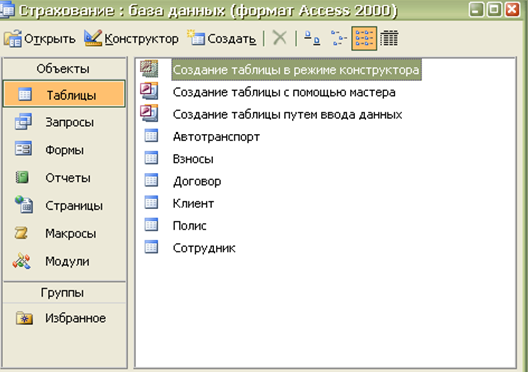The image size is (529, 373).
Task: Click the Отчеты sidebar icon
Action: click(22, 177)
